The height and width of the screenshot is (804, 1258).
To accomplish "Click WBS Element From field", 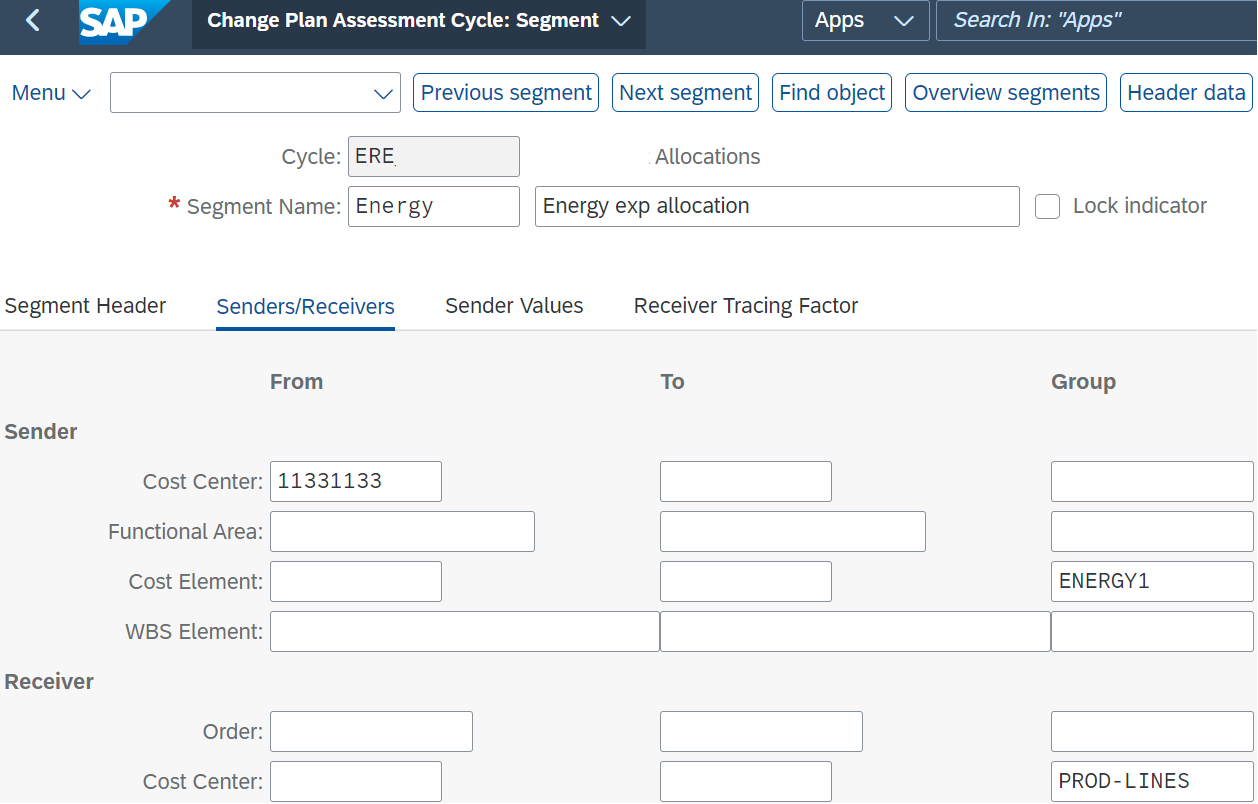I will tap(465, 631).
